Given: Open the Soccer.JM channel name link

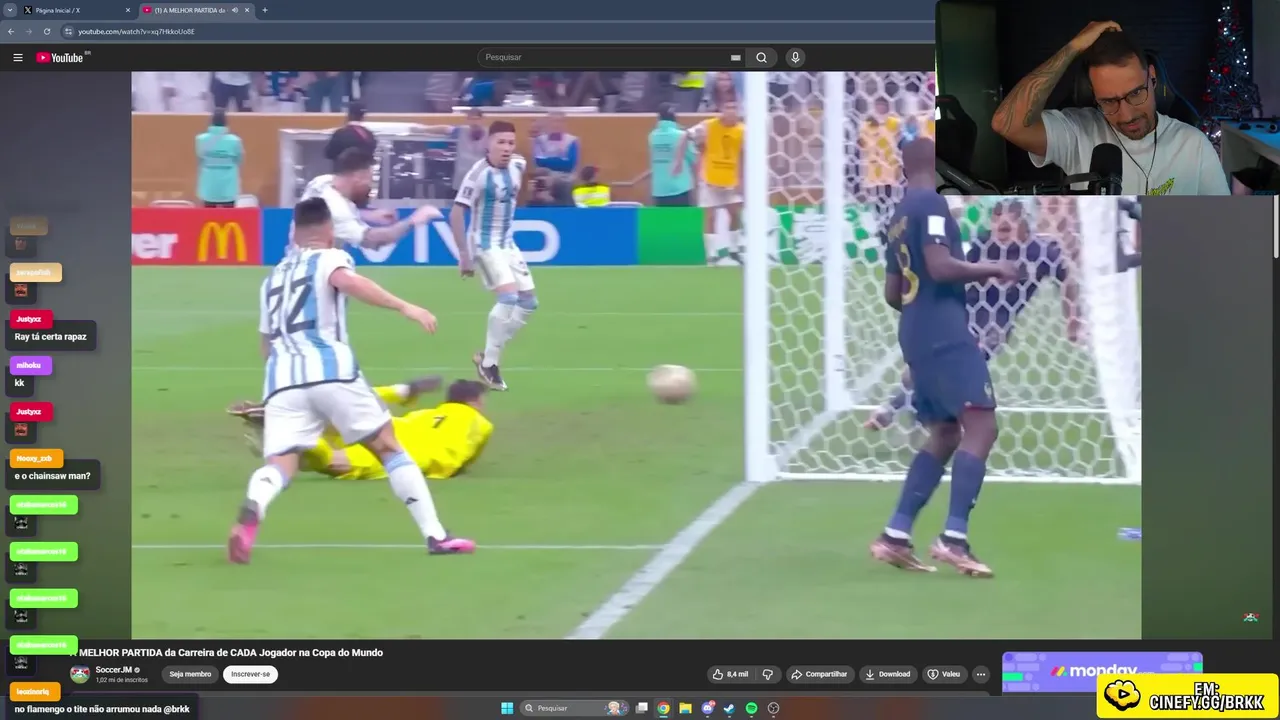Looking at the screenshot, I should [114, 670].
